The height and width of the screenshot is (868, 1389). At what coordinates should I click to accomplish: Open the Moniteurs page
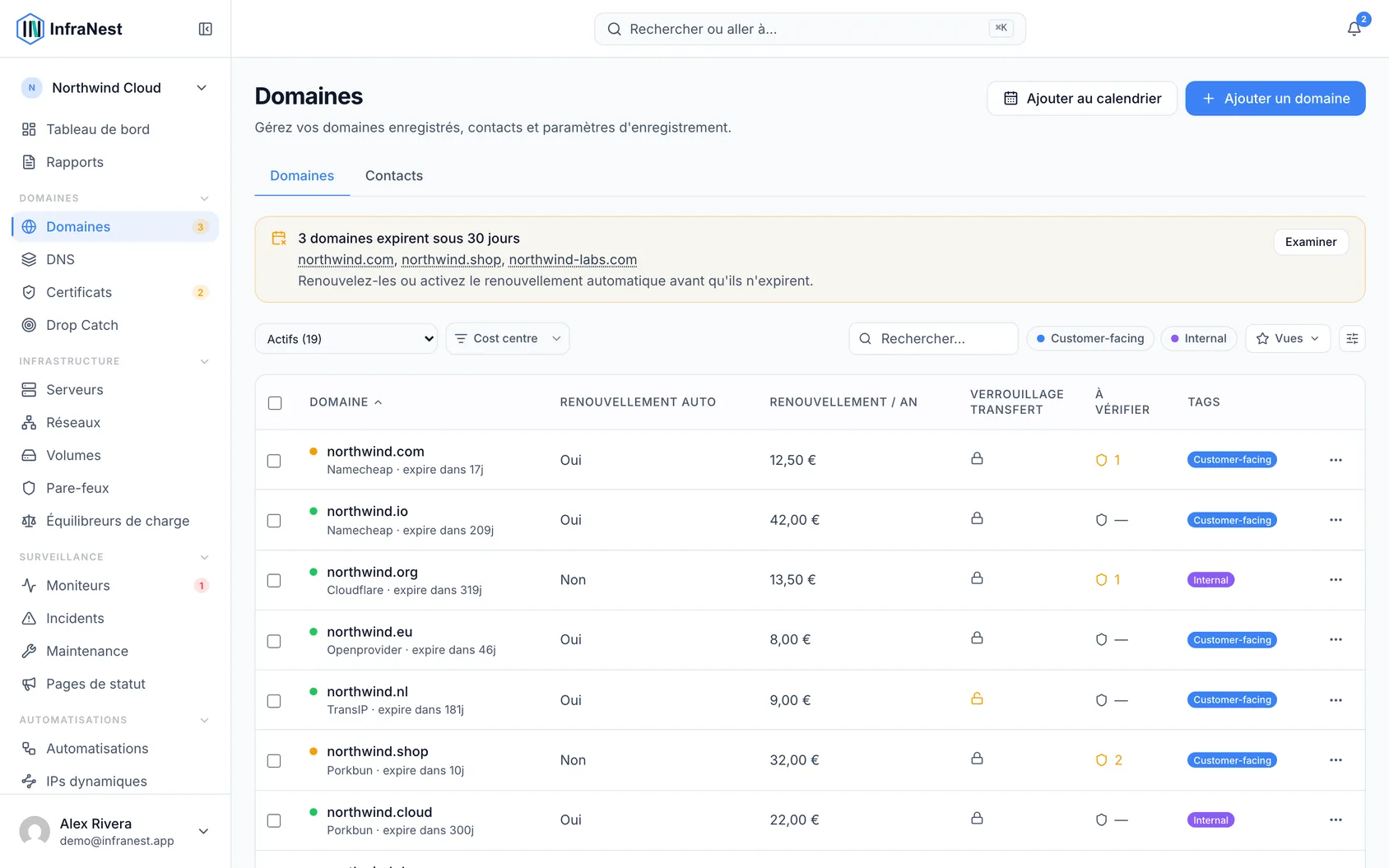pyautogui.click(x=115, y=585)
